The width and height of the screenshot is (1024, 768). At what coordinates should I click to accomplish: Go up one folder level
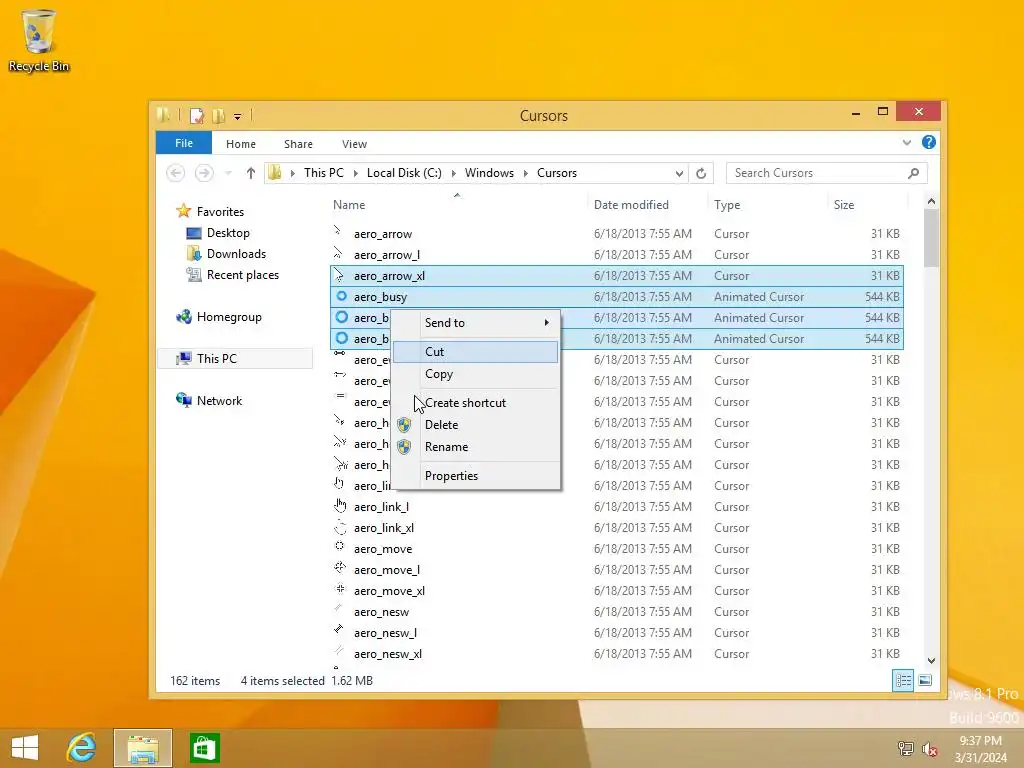pyautogui.click(x=251, y=173)
